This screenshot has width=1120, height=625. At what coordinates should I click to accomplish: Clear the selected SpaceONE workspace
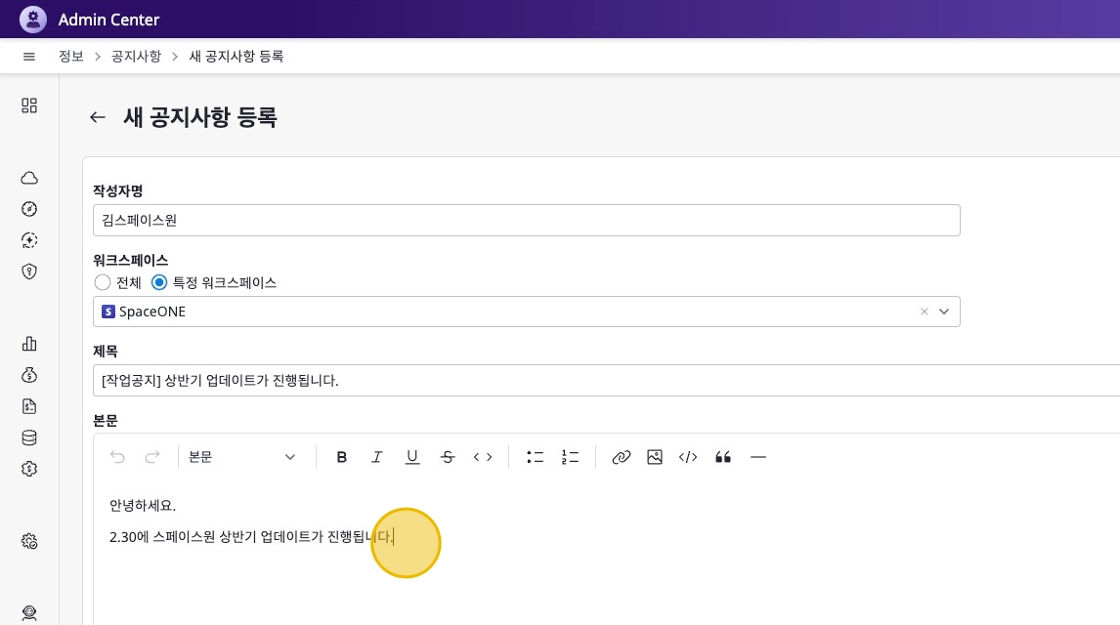pyautogui.click(x=924, y=312)
